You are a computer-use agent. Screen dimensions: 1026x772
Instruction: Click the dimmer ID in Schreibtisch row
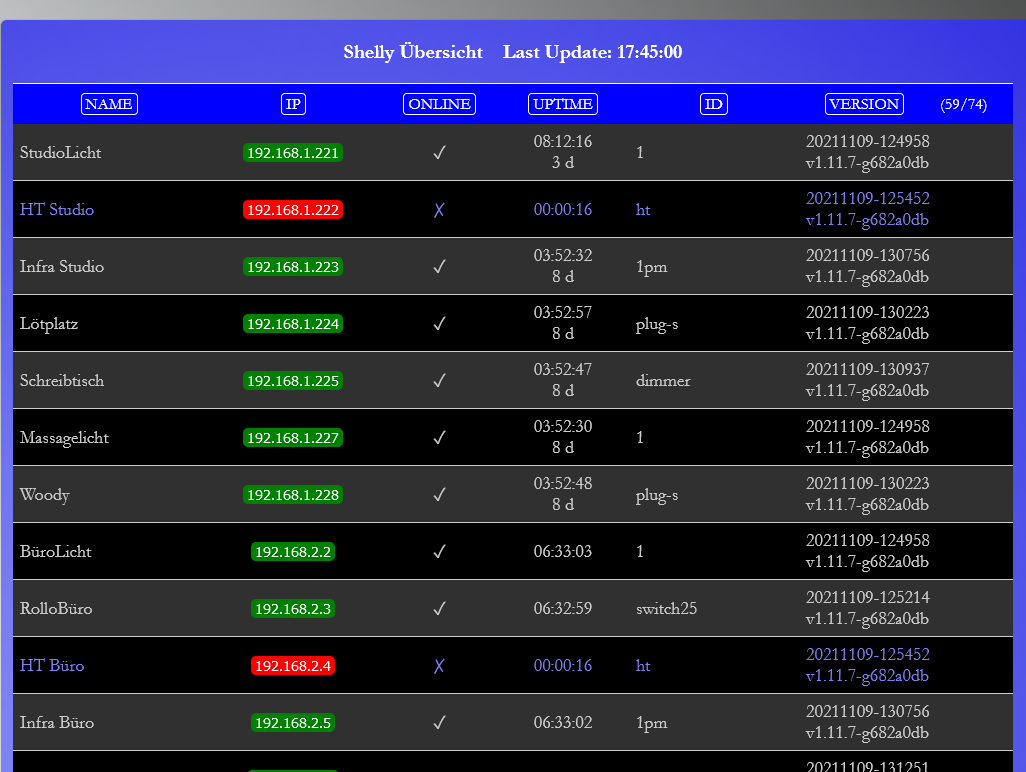tap(663, 380)
